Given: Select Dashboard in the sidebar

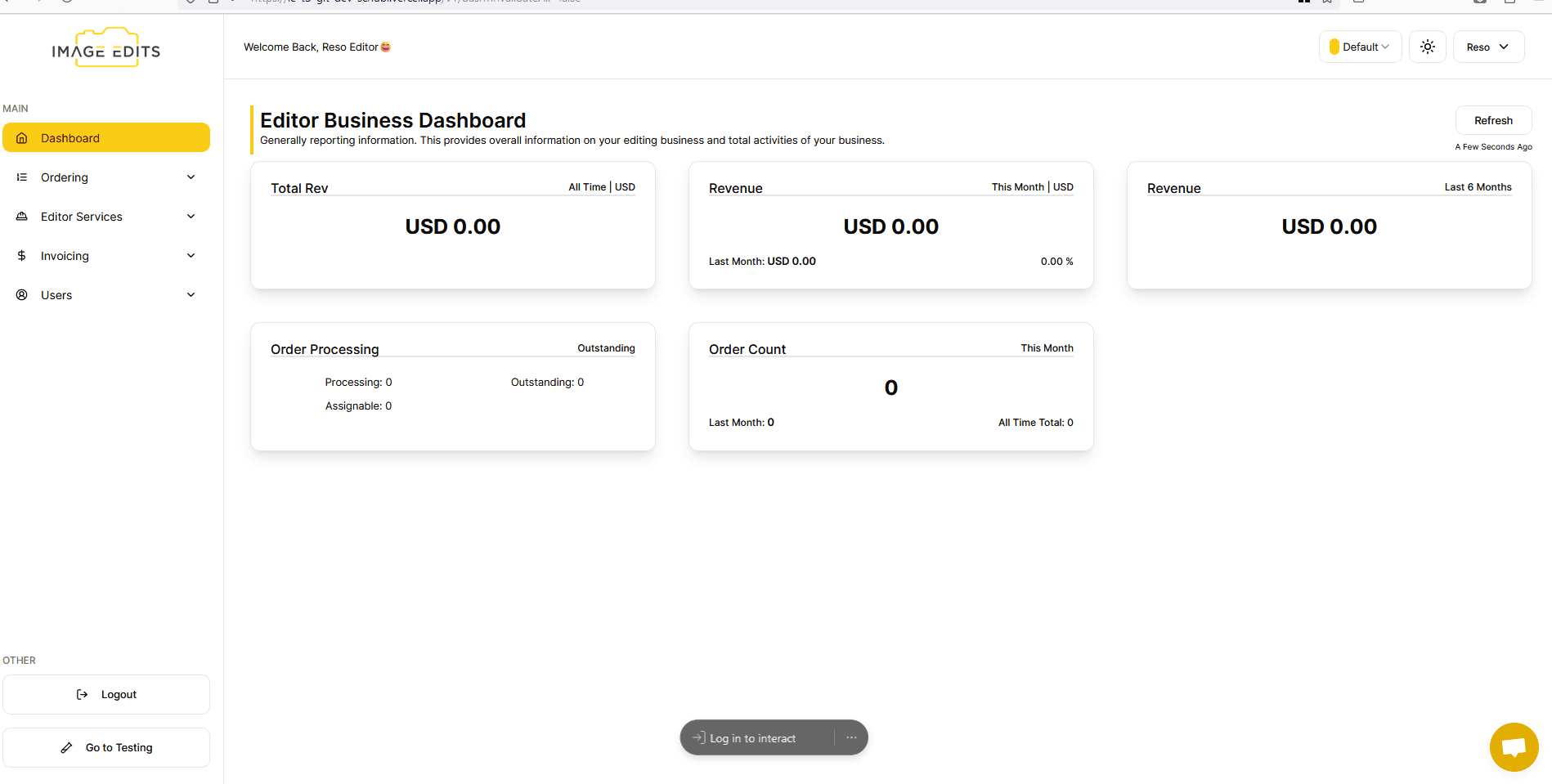Looking at the screenshot, I should click(x=106, y=138).
